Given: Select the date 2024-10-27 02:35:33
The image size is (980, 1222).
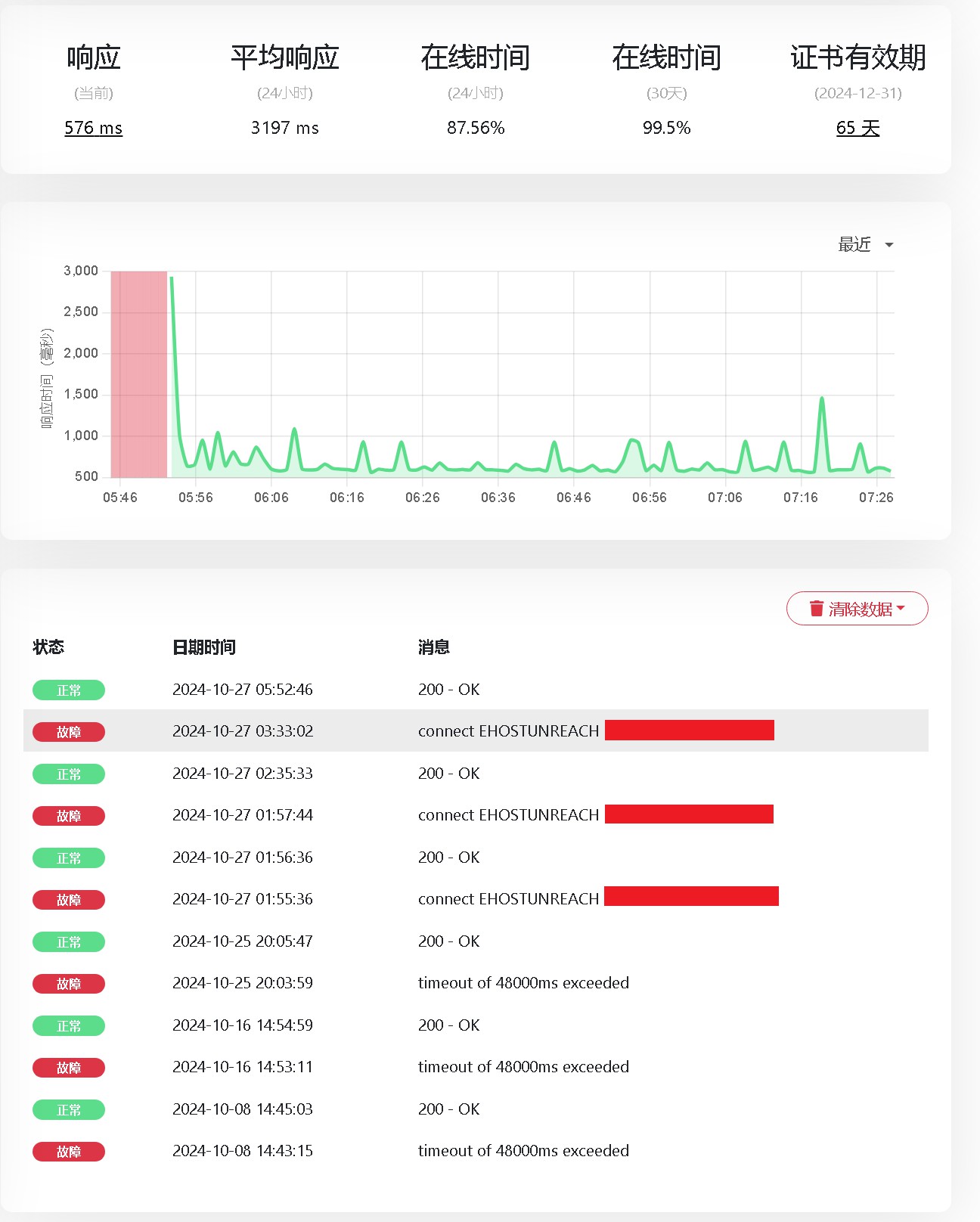Looking at the screenshot, I should [x=243, y=774].
